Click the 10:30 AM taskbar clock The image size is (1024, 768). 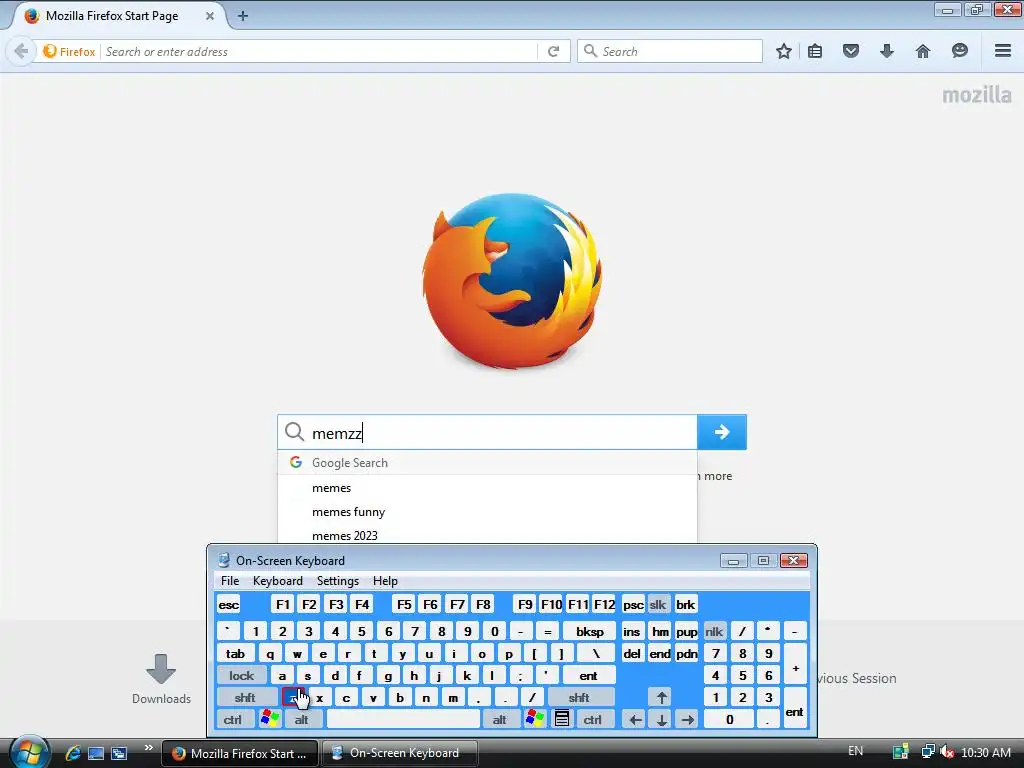click(x=986, y=752)
